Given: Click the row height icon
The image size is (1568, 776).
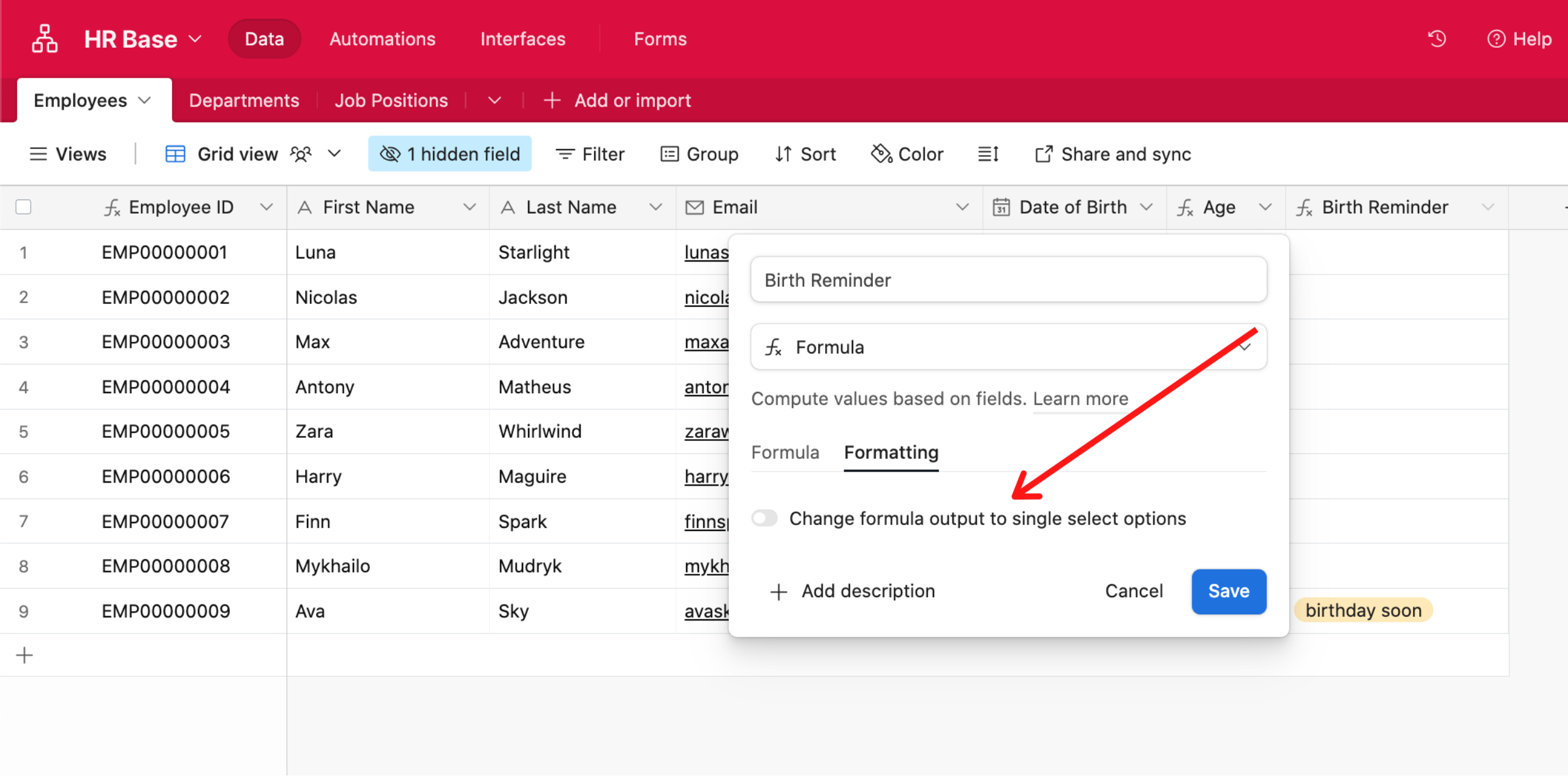Looking at the screenshot, I should 989,154.
